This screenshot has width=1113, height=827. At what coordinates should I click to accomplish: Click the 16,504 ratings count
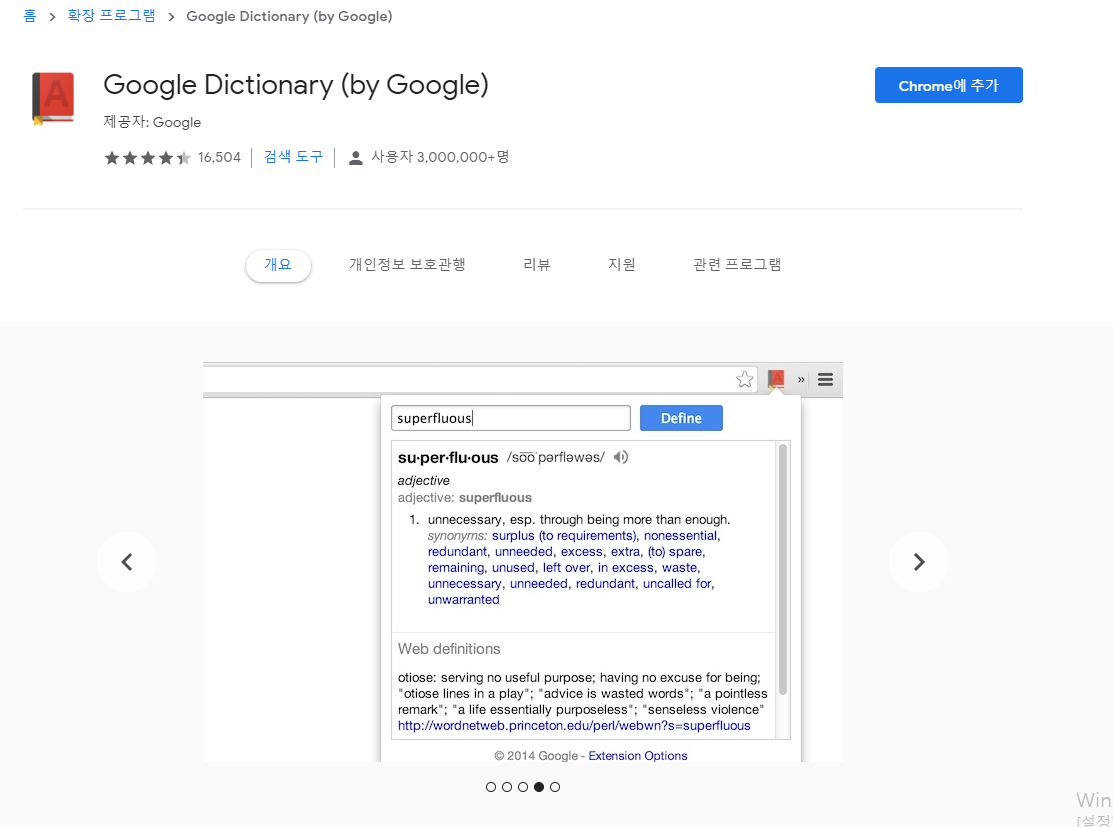pyautogui.click(x=219, y=158)
